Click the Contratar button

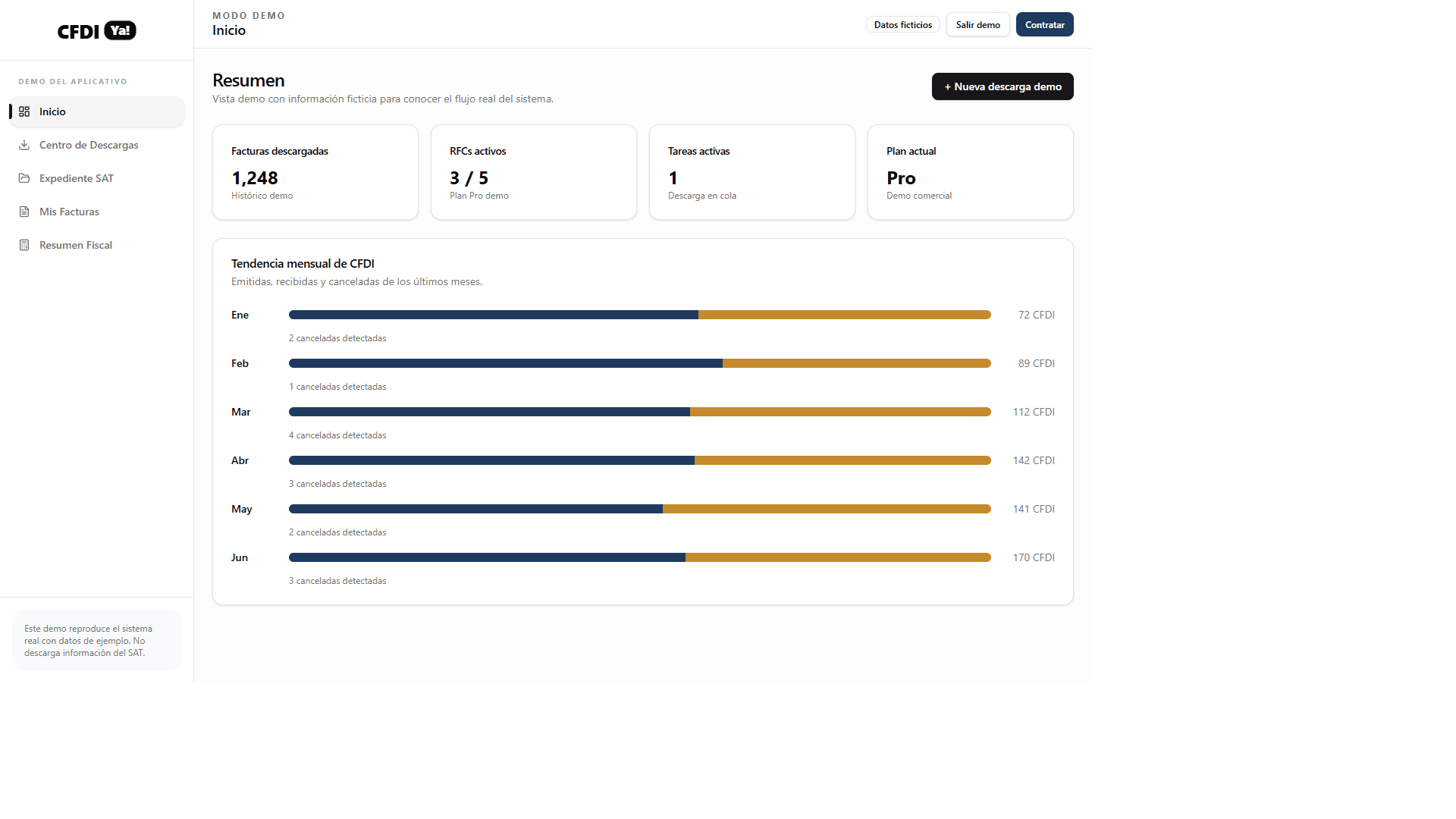click(x=1044, y=24)
